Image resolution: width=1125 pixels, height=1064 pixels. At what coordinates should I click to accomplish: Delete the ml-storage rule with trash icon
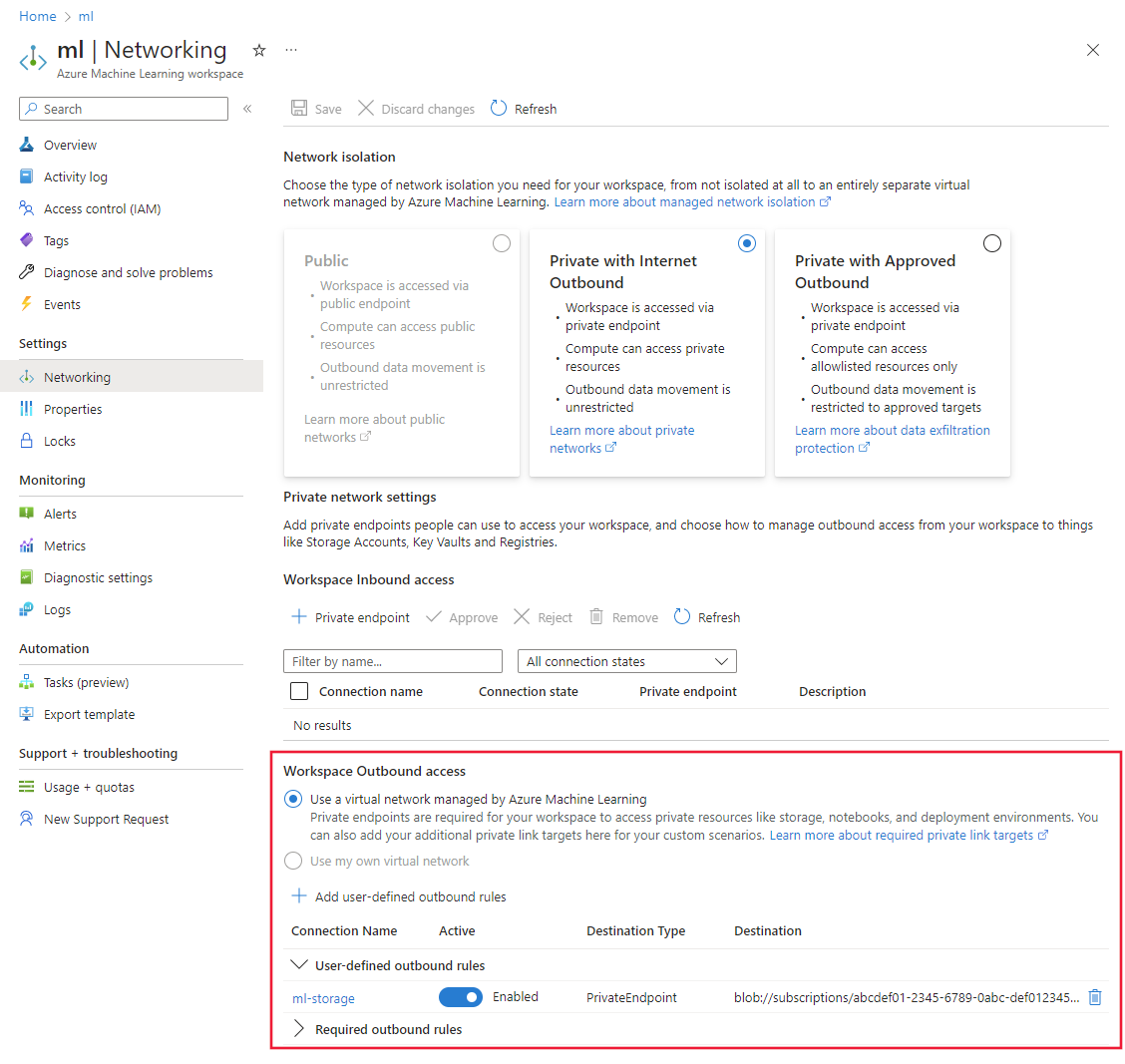pos(1095,997)
